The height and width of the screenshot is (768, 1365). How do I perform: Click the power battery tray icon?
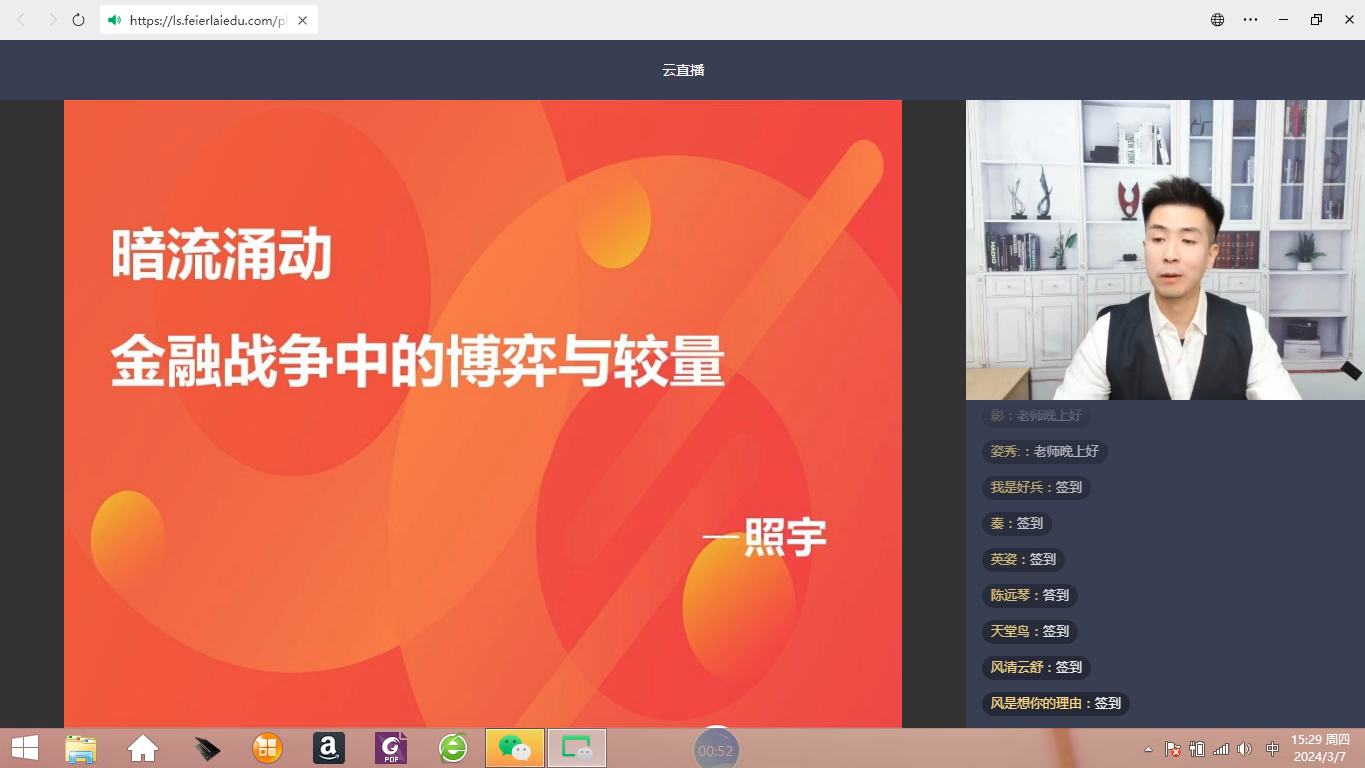point(1196,749)
